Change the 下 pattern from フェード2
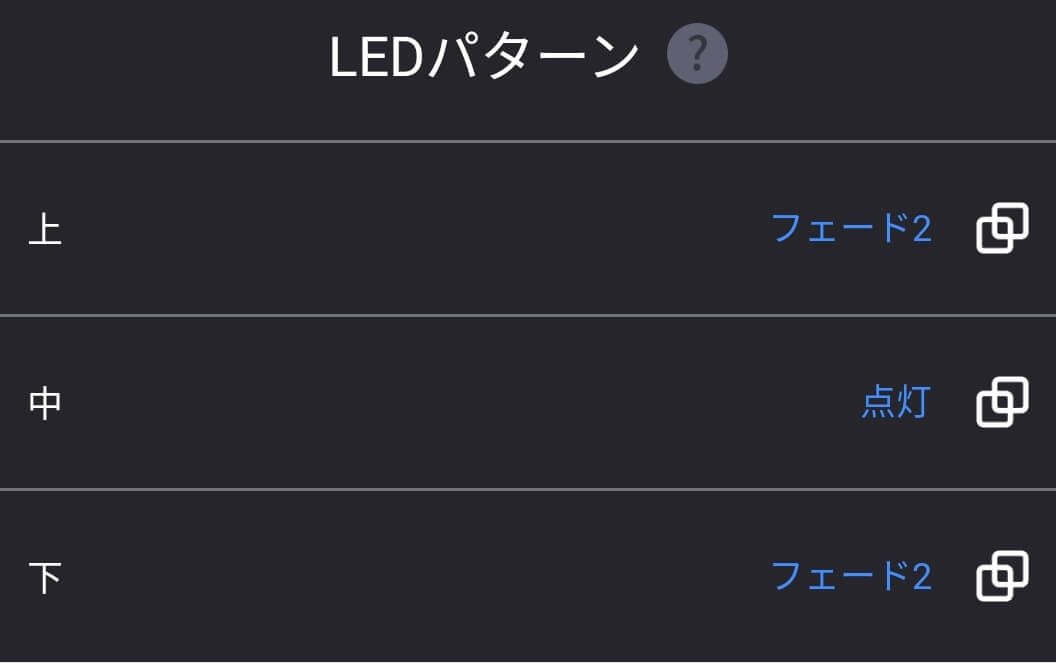The width and height of the screenshot is (1056, 670). (851, 576)
